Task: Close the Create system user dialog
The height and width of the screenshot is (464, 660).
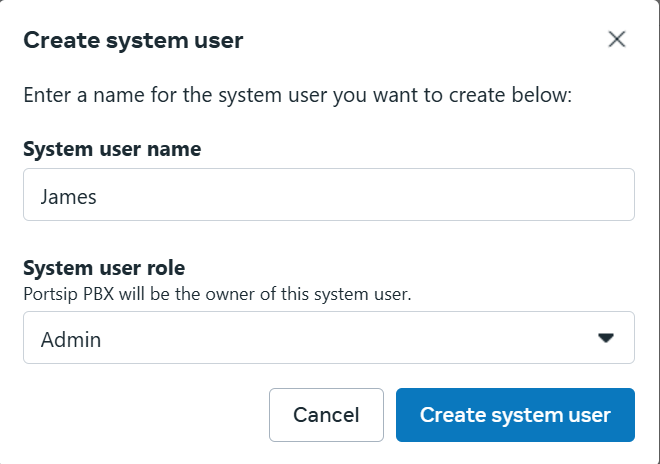Action: click(617, 40)
